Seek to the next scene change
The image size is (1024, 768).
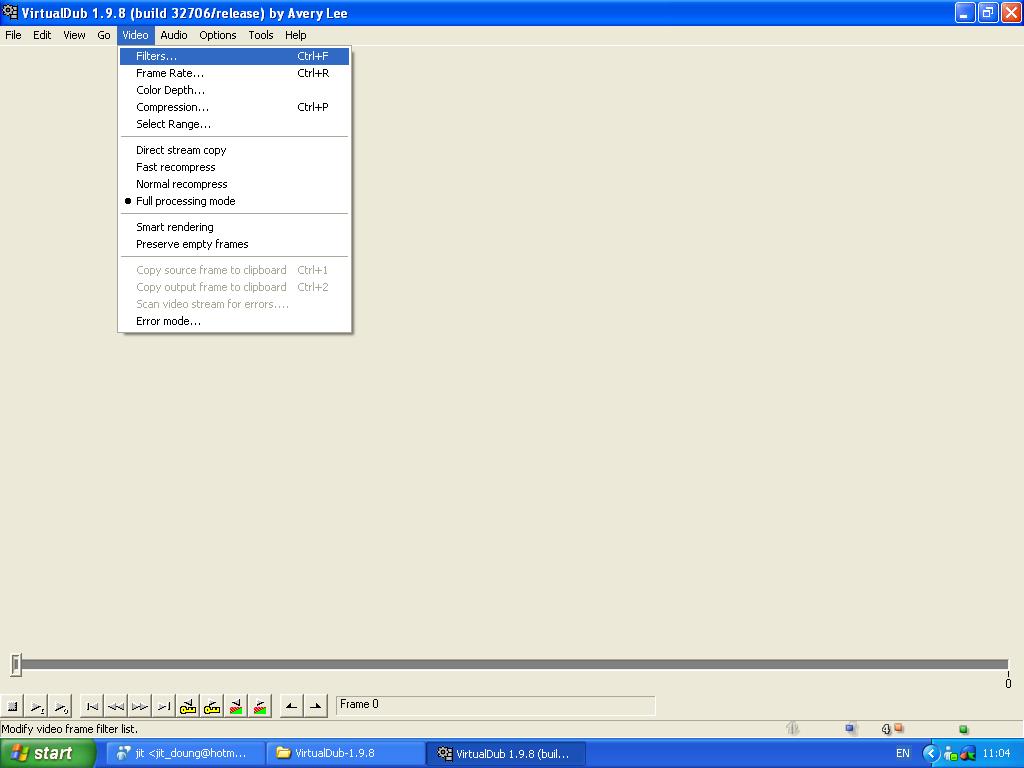[x=260, y=706]
